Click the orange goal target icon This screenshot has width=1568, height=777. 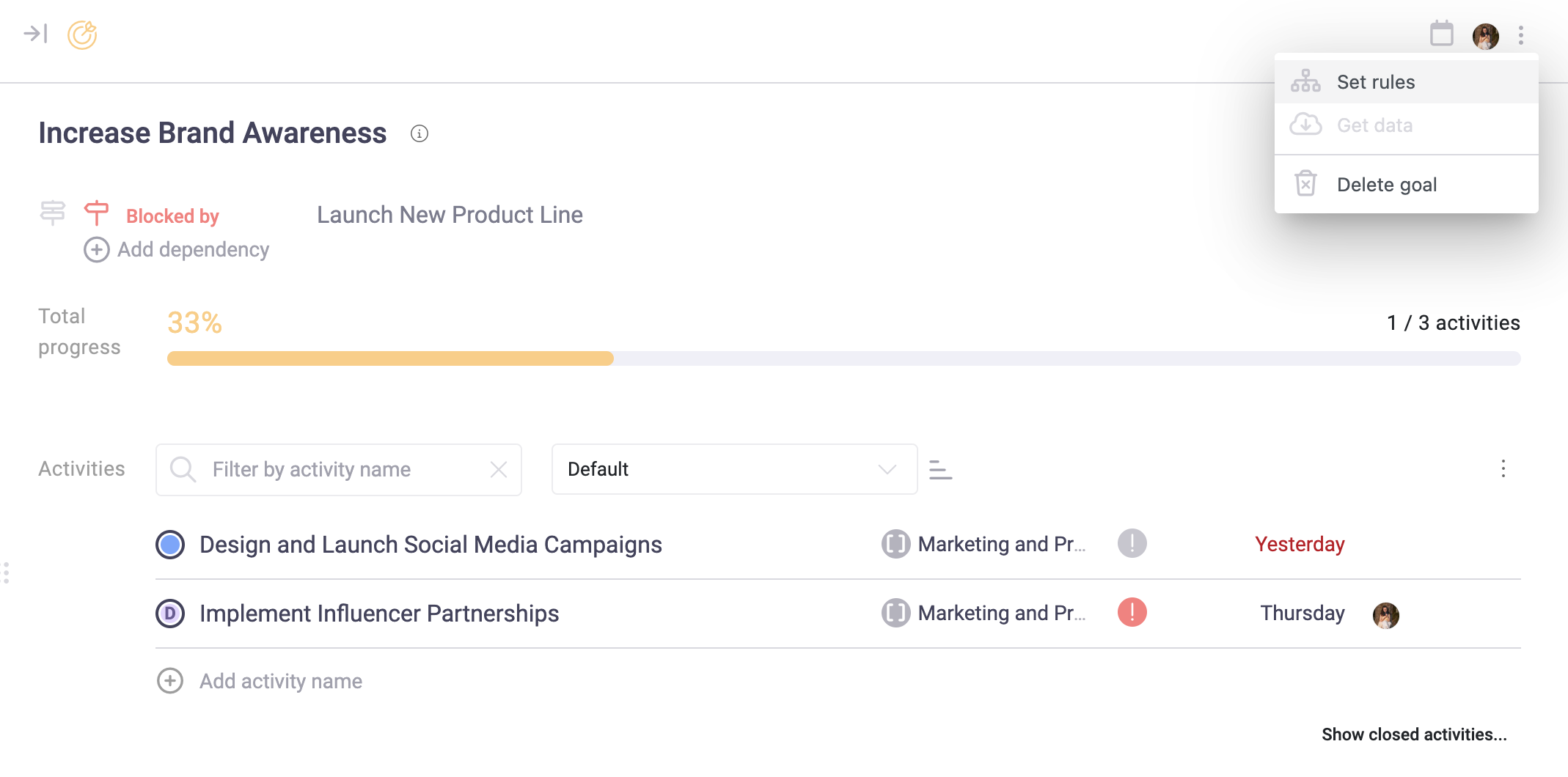point(82,34)
